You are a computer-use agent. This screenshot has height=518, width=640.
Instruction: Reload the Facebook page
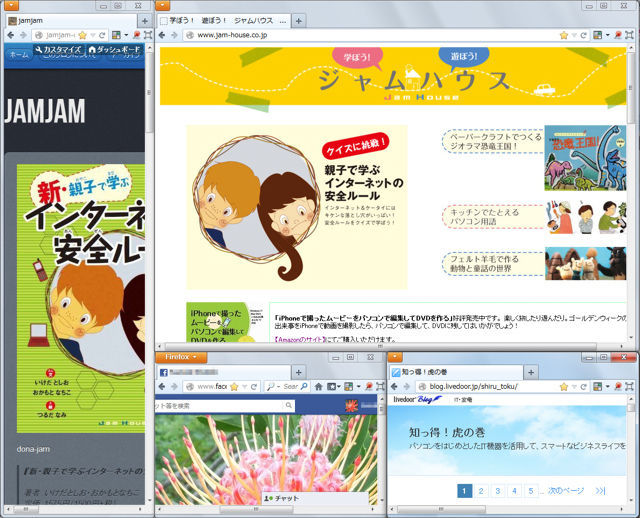click(253, 386)
